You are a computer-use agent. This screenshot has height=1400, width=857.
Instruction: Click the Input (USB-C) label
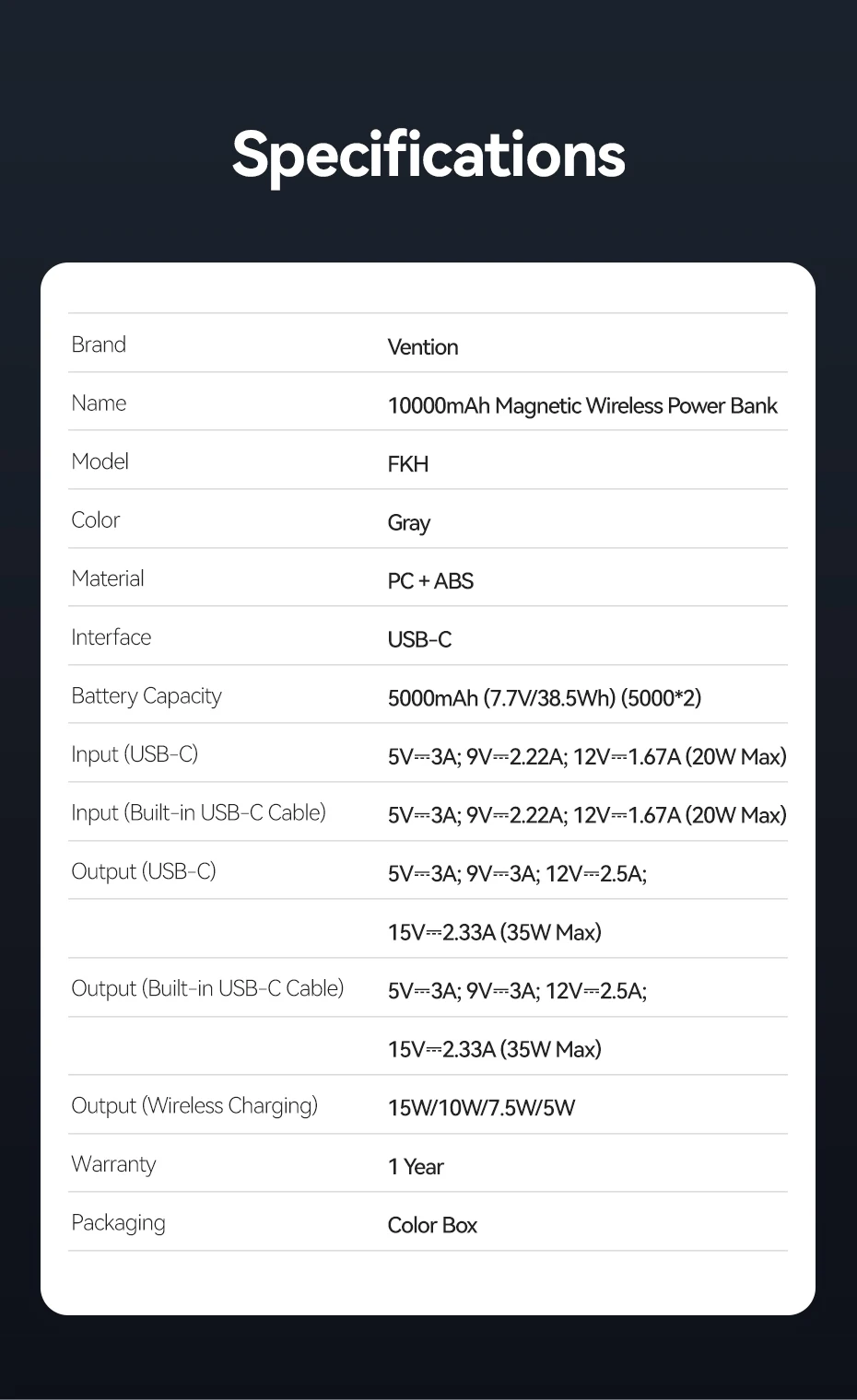coord(135,754)
